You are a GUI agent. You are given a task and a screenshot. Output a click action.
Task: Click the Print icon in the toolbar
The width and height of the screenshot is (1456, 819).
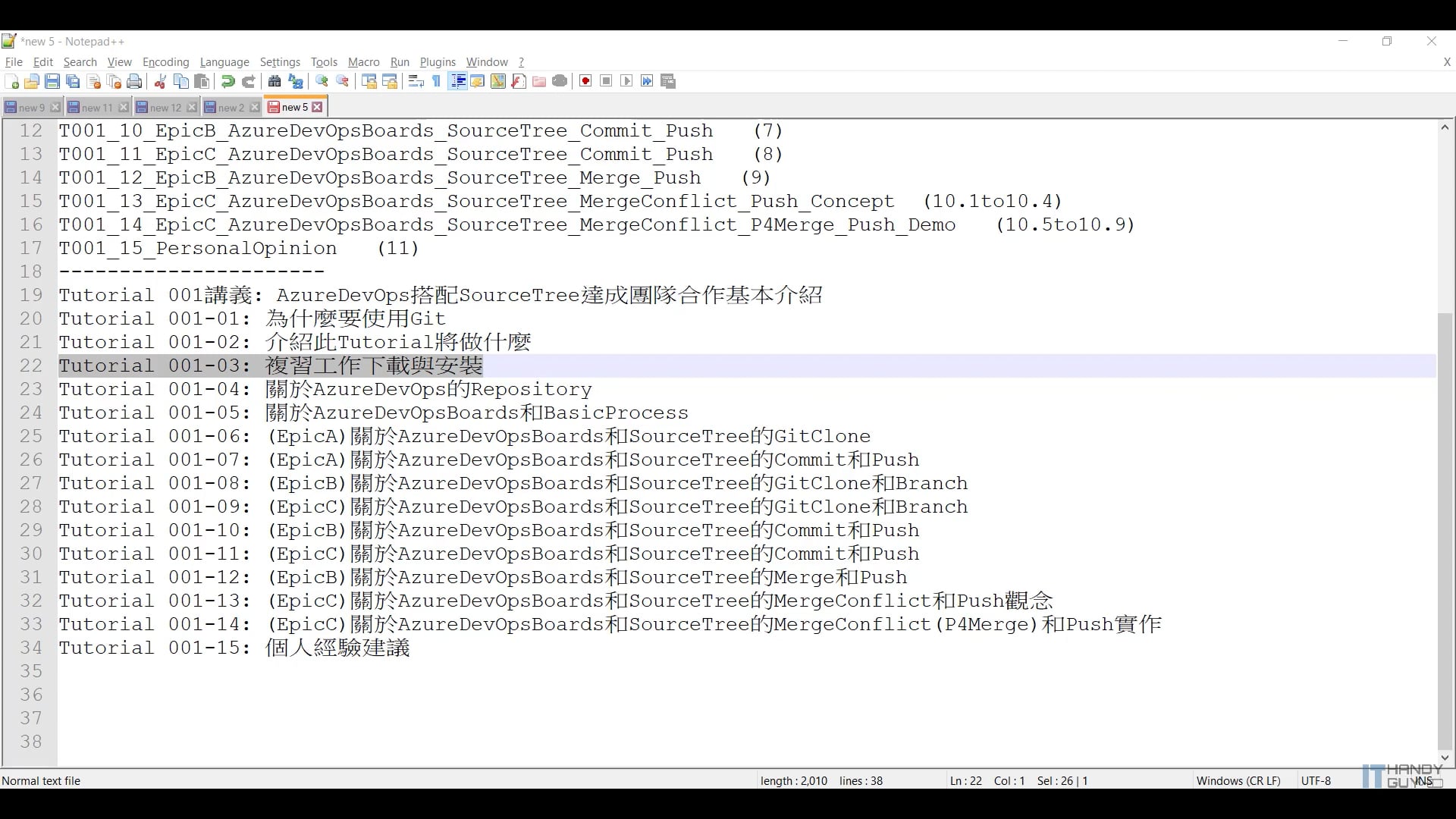pyautogui.click(x=135, y=82)
